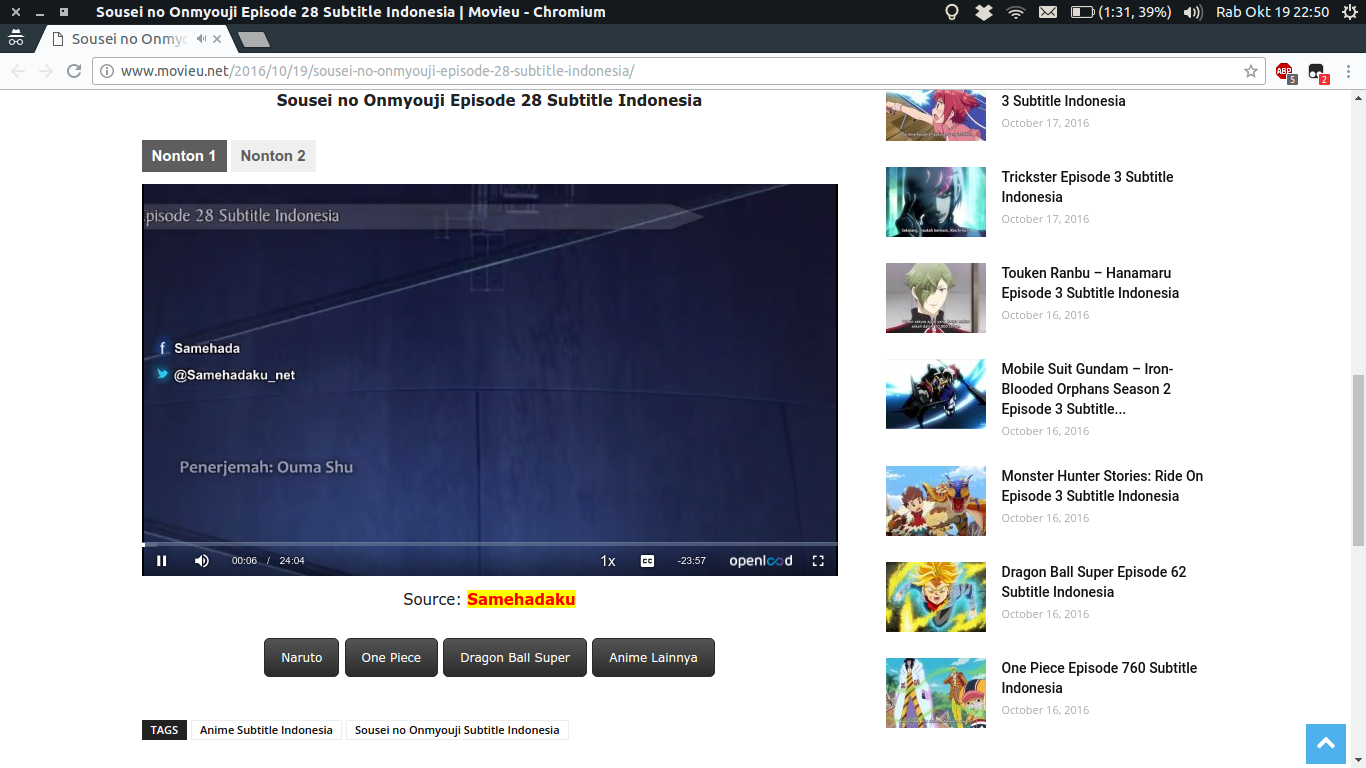This screenshot has height=768, width=1366.
Task: Click the address bar URL field
Action: click(678, 71)
